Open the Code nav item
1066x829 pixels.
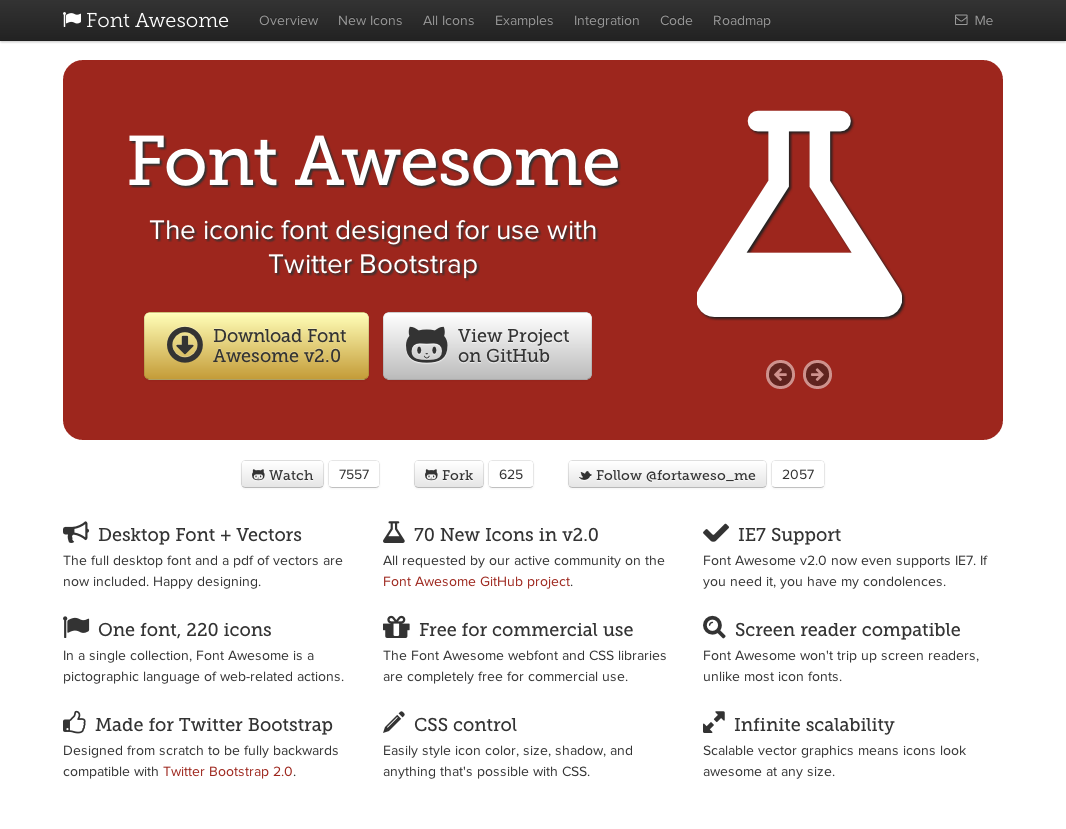point(676,20)
